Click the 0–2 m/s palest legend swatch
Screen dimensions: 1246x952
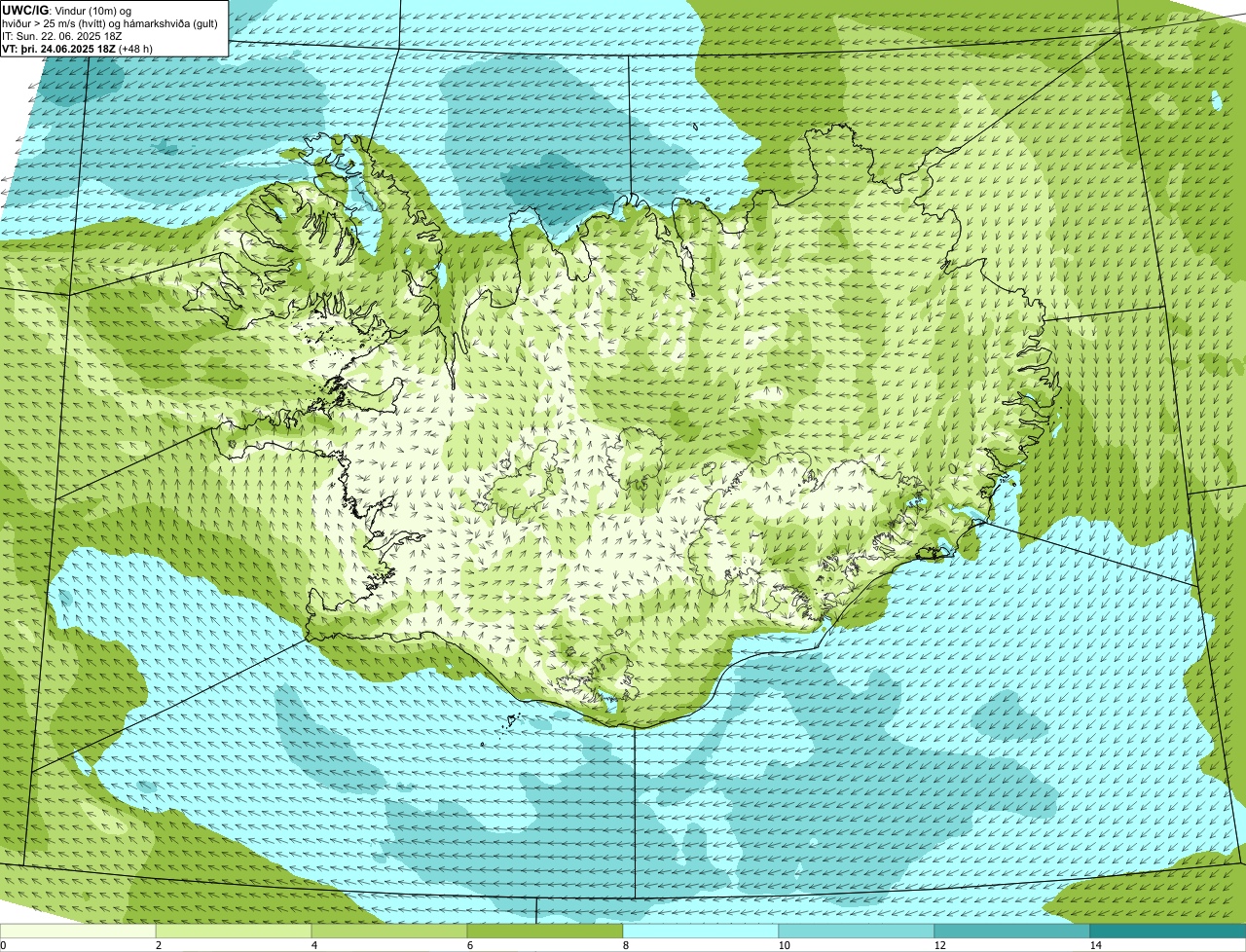(78, 931)
